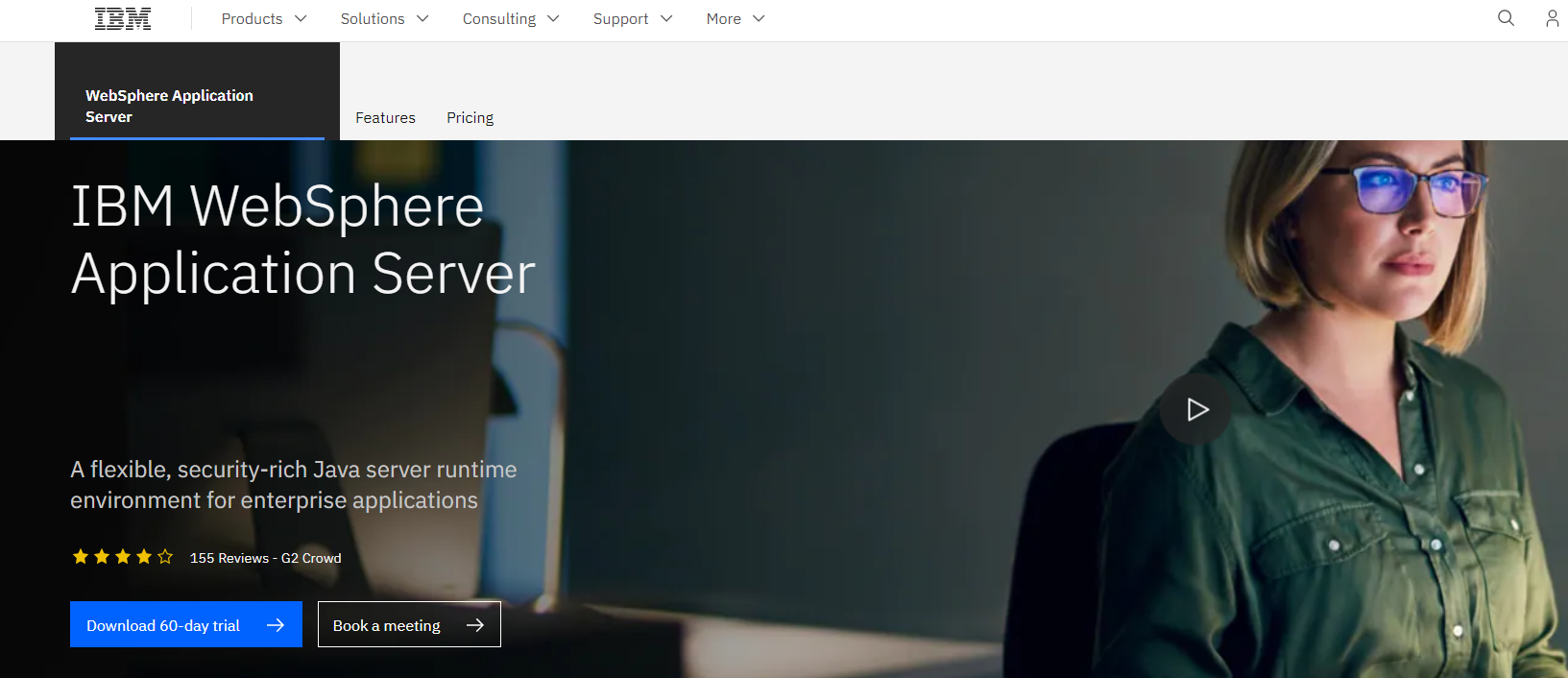Click the Book a meeting button
This screenshot has width=1568, height=678.
tap(409, 624)
